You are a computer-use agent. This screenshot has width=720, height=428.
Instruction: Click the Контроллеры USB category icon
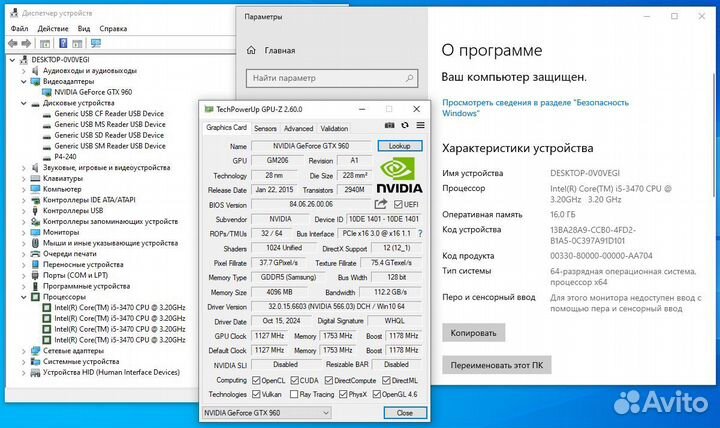35,211
